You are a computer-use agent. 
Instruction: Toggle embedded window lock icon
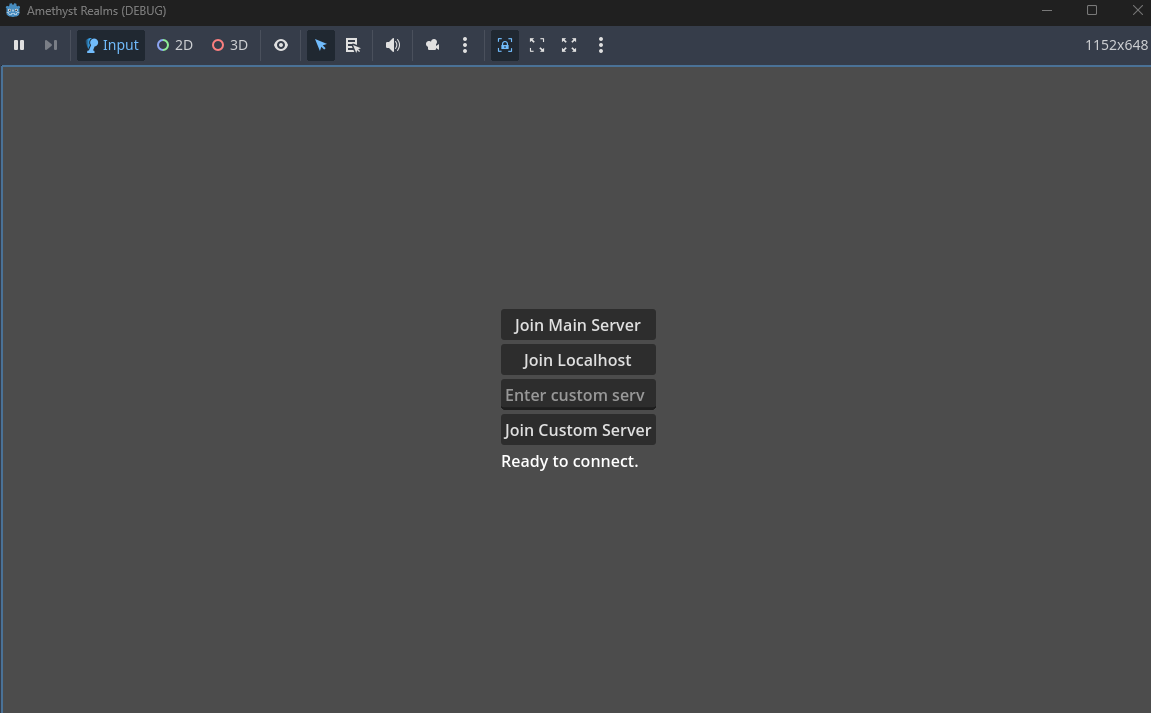pos(505,46)
